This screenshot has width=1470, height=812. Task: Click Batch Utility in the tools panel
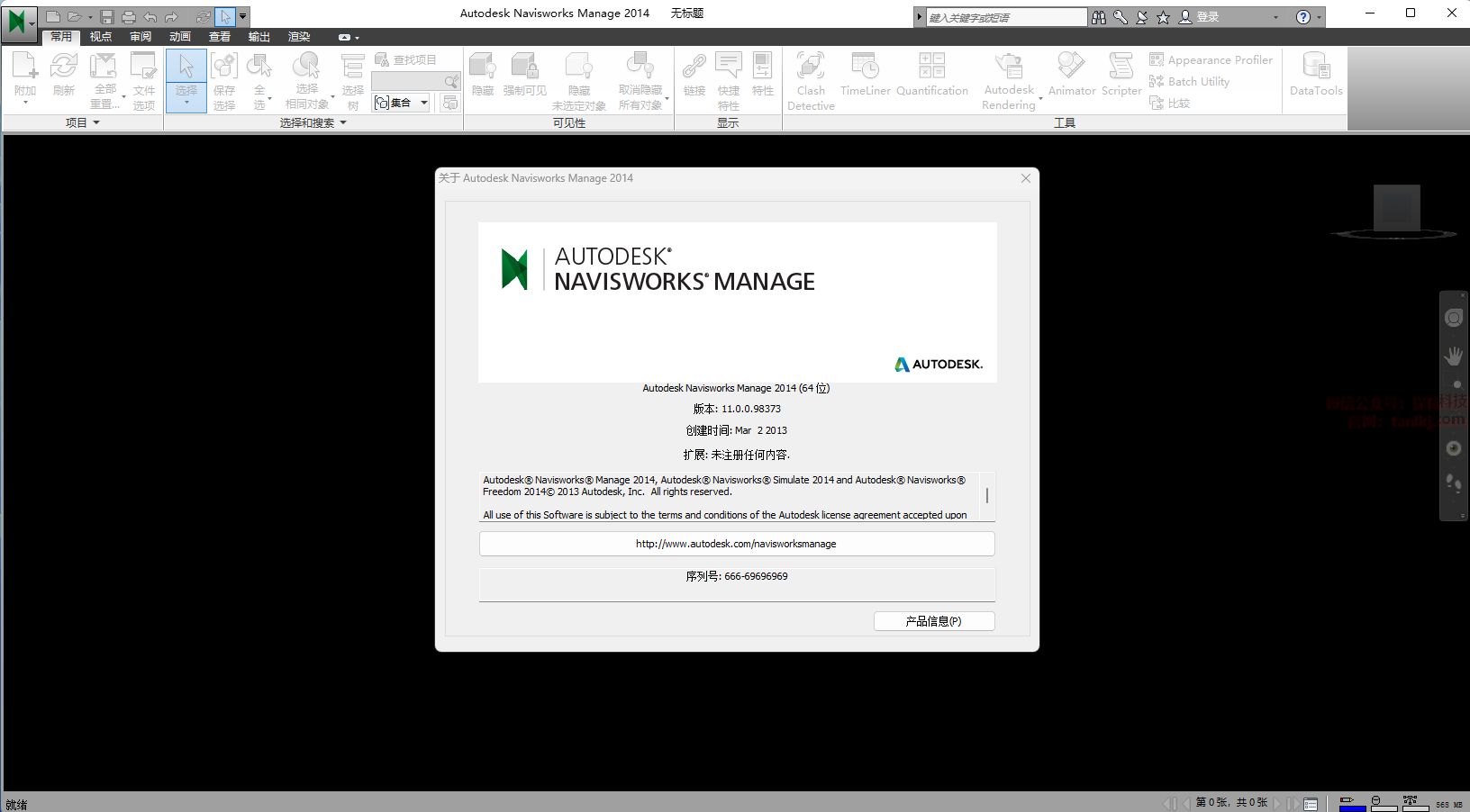pos(1189,81)
